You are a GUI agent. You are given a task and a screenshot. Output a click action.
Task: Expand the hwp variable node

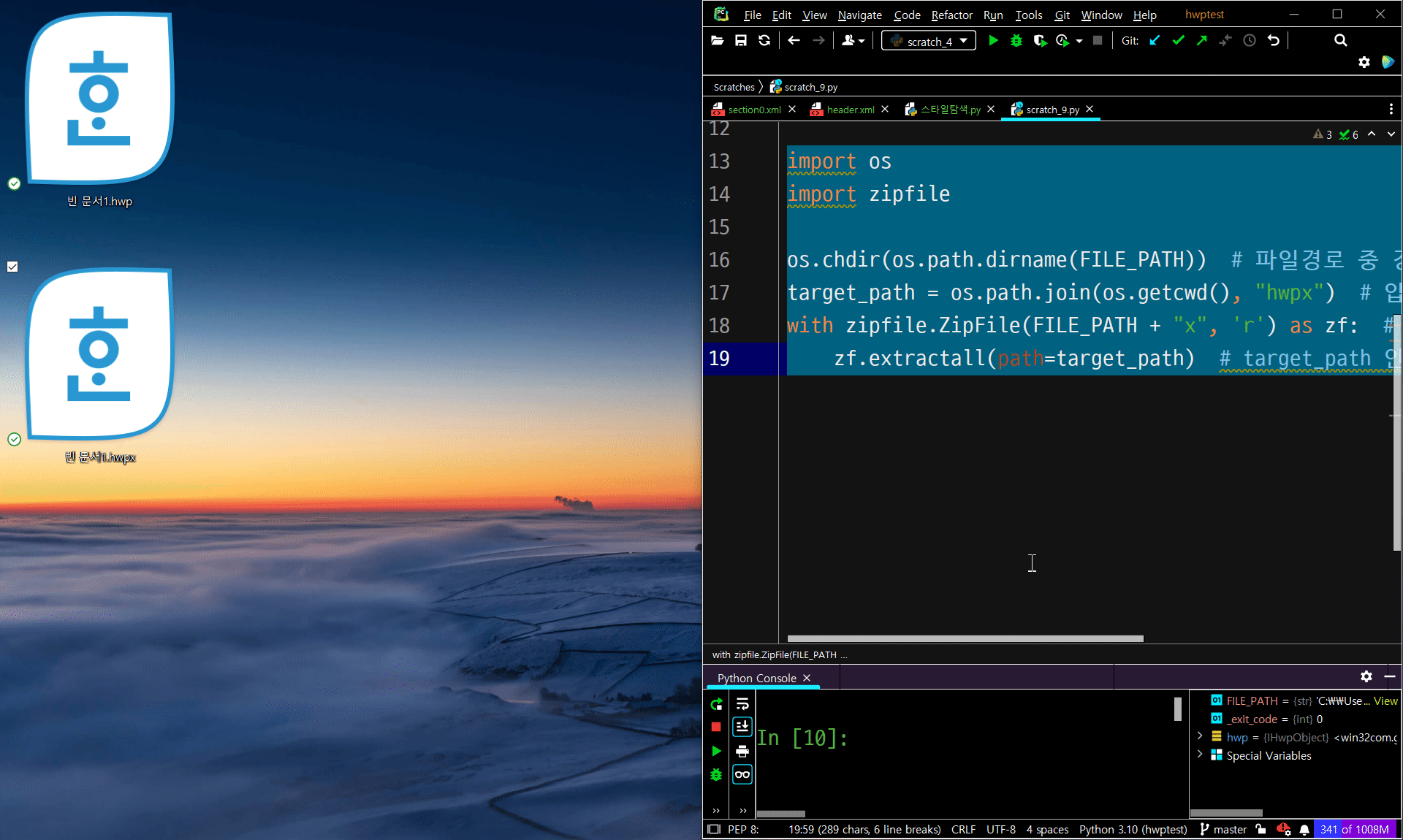1200,736
